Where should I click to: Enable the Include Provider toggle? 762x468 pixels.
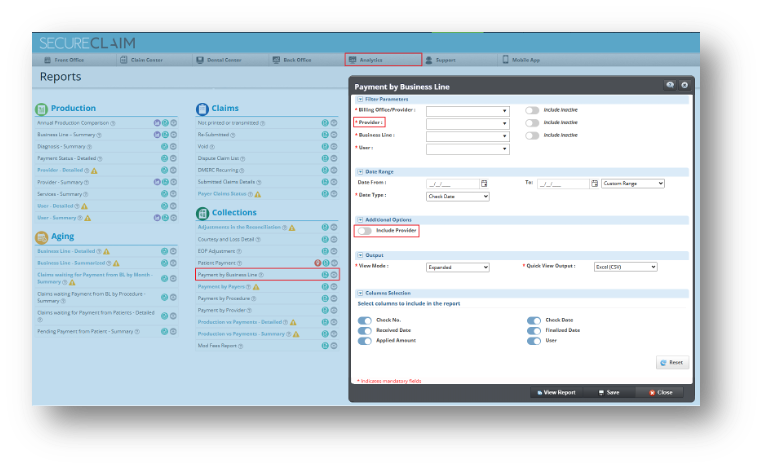(363, 231)
